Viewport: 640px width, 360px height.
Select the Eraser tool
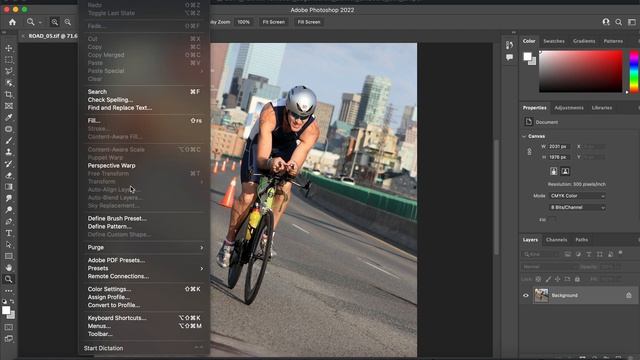point(9,175)
